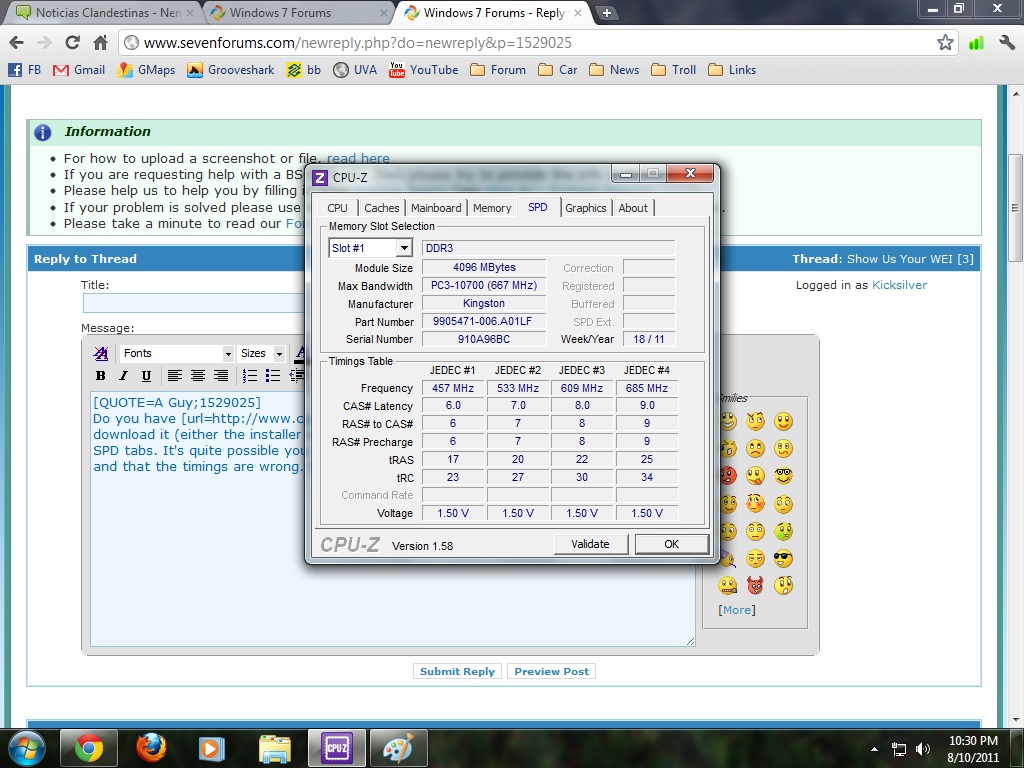
Task: Click the Validate button in CPU-Z
Action: pyautogui.click(x=590, y=544)
